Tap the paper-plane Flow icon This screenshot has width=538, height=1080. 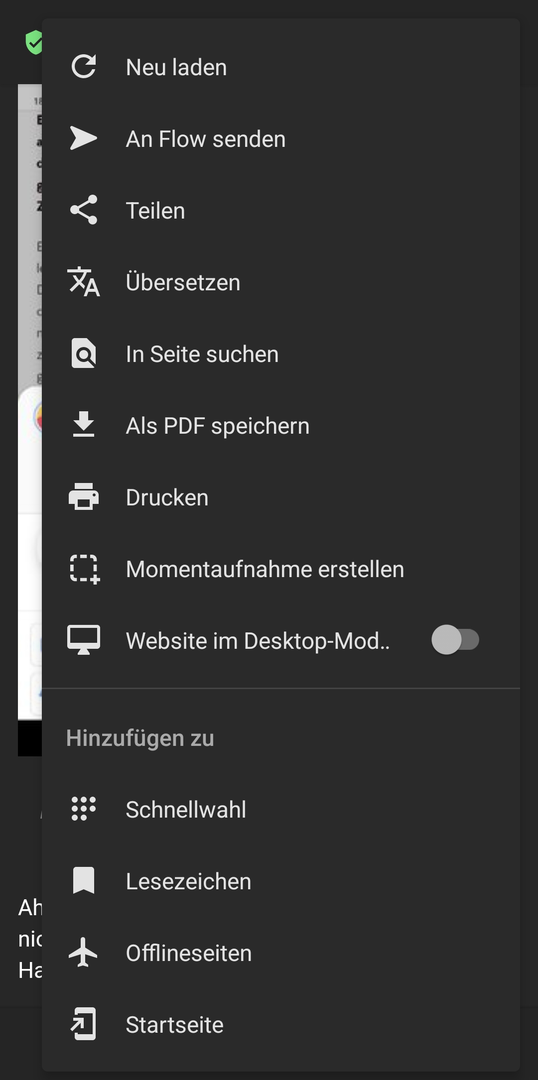[83, 138]
